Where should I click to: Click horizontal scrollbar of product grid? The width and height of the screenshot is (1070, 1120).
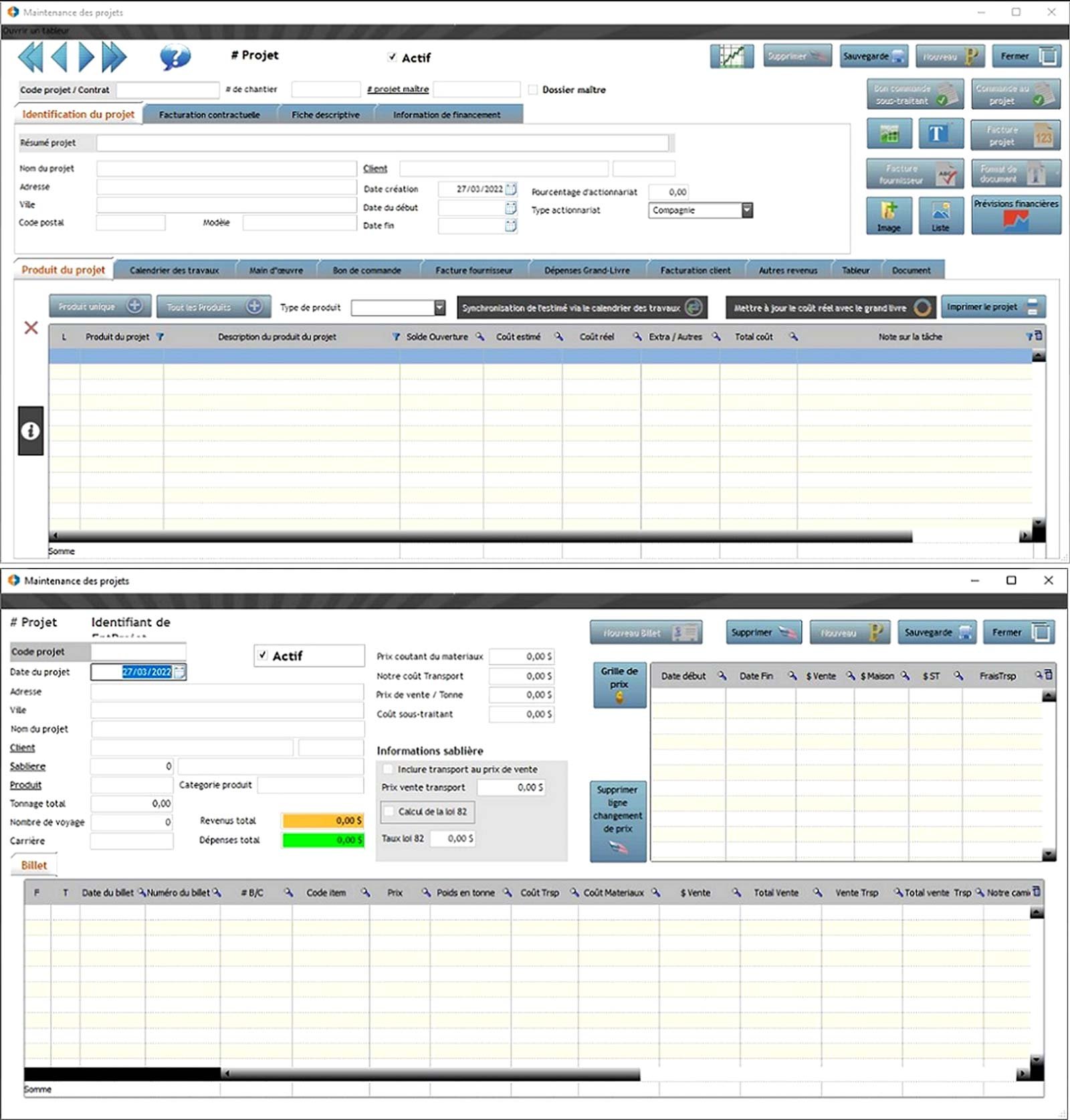[x=481, y=536]
